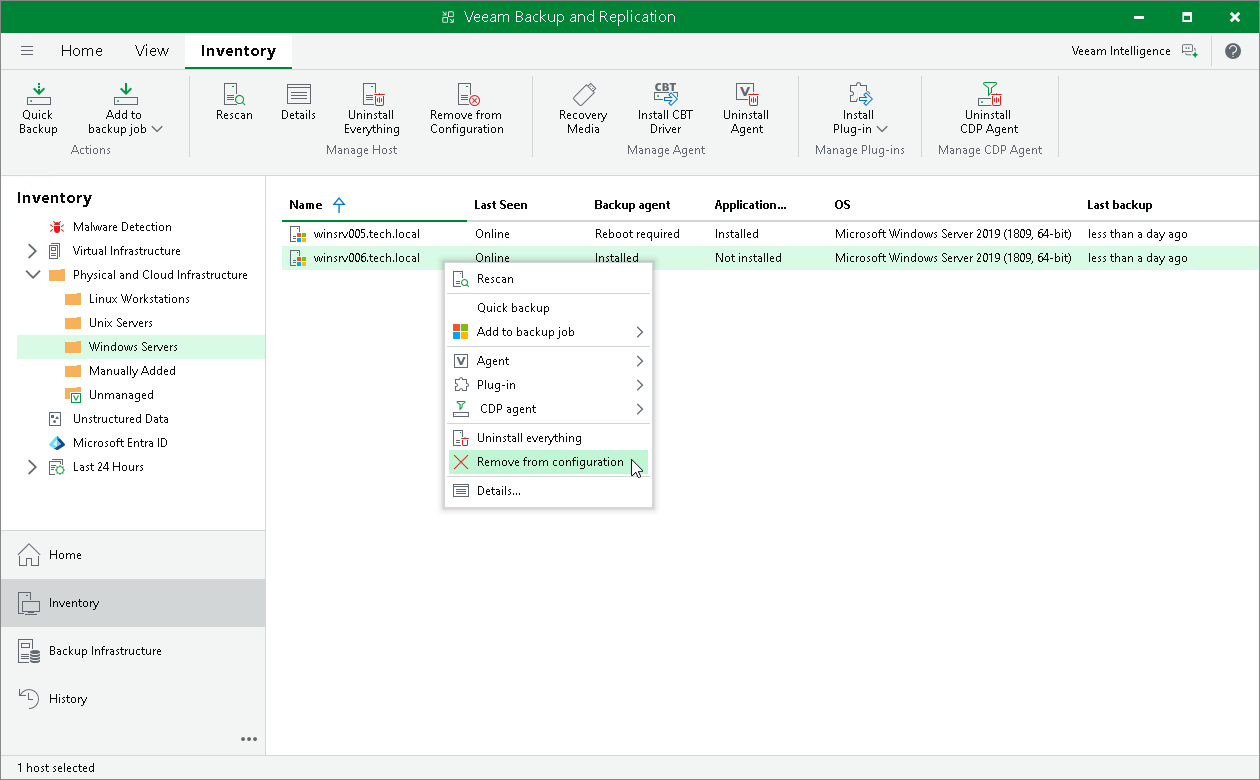Select Virtual Infrastructure label in tree
The height and width of the screenshot is (780, 1260).
pos(127,251)
